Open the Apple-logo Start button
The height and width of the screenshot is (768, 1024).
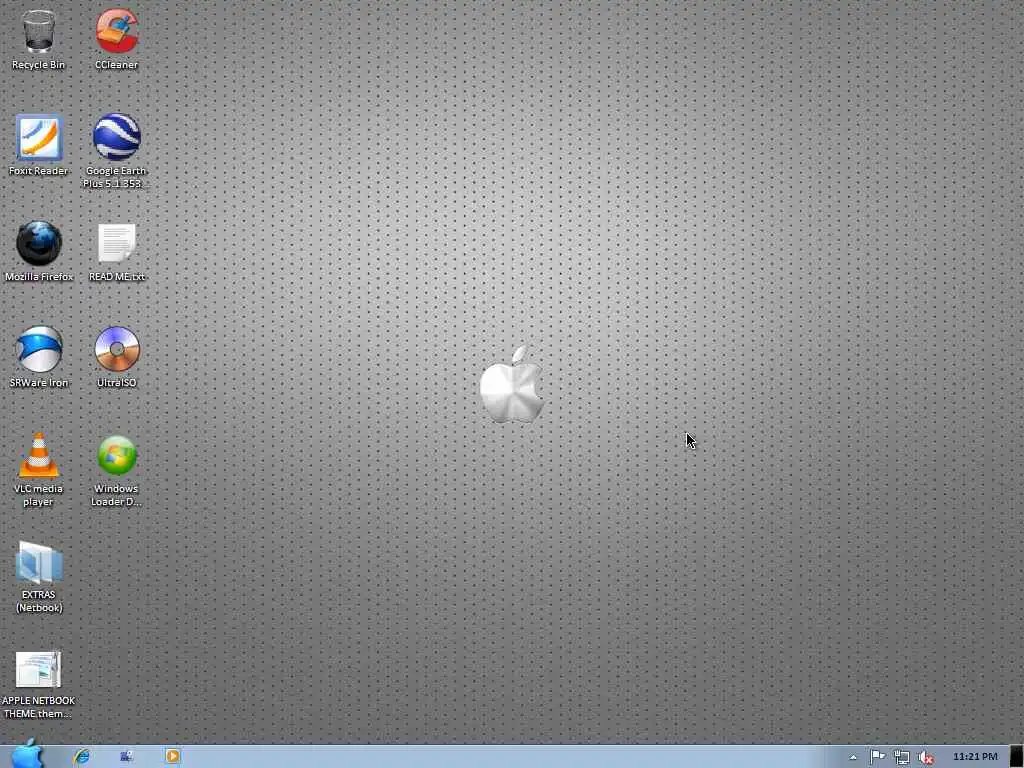point(26,755)
